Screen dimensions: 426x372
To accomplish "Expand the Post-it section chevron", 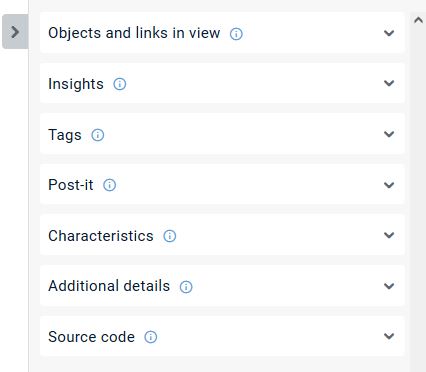I will (x=389, y=185).
